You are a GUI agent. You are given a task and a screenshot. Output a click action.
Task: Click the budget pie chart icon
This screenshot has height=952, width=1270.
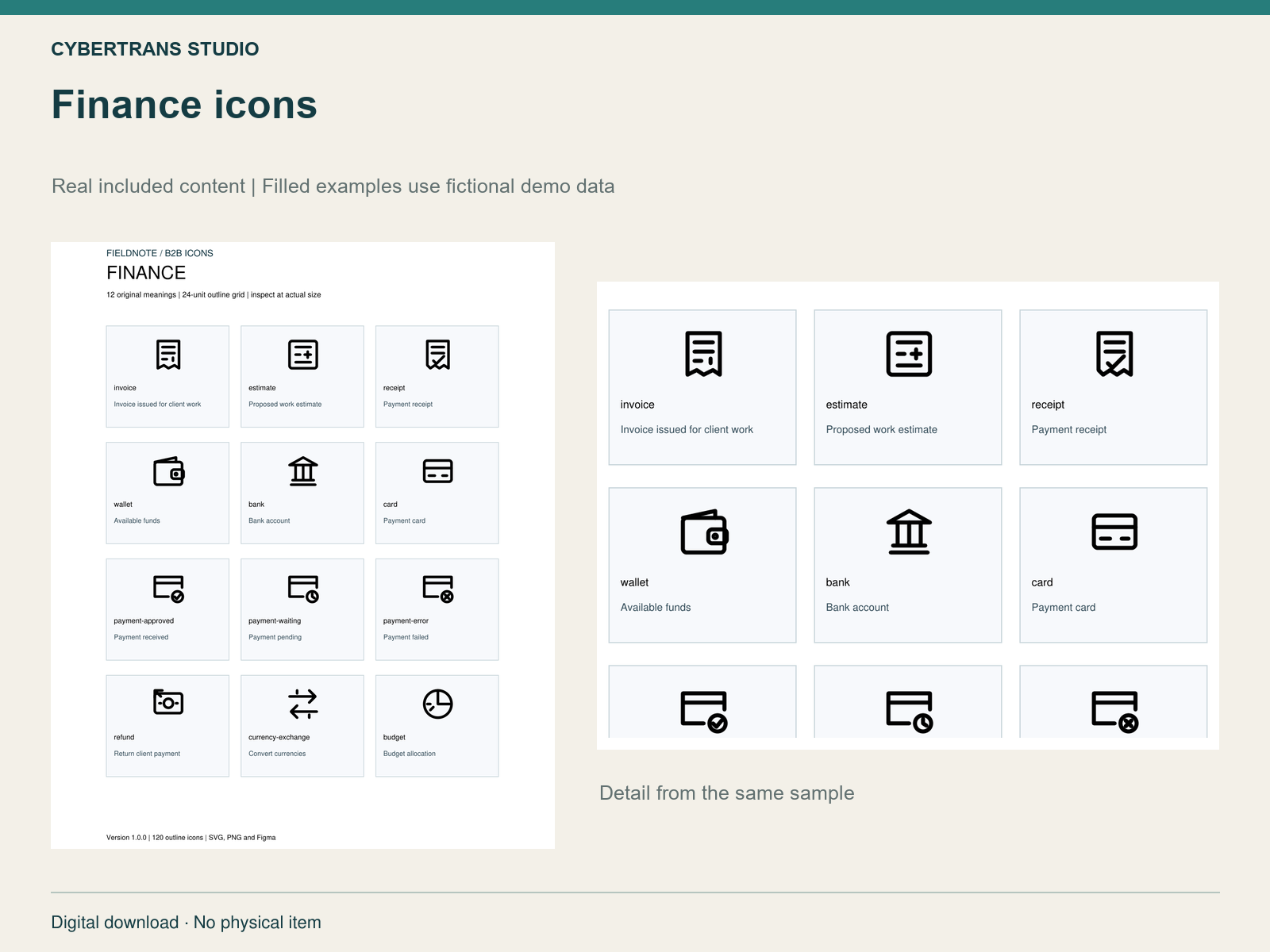438,704
